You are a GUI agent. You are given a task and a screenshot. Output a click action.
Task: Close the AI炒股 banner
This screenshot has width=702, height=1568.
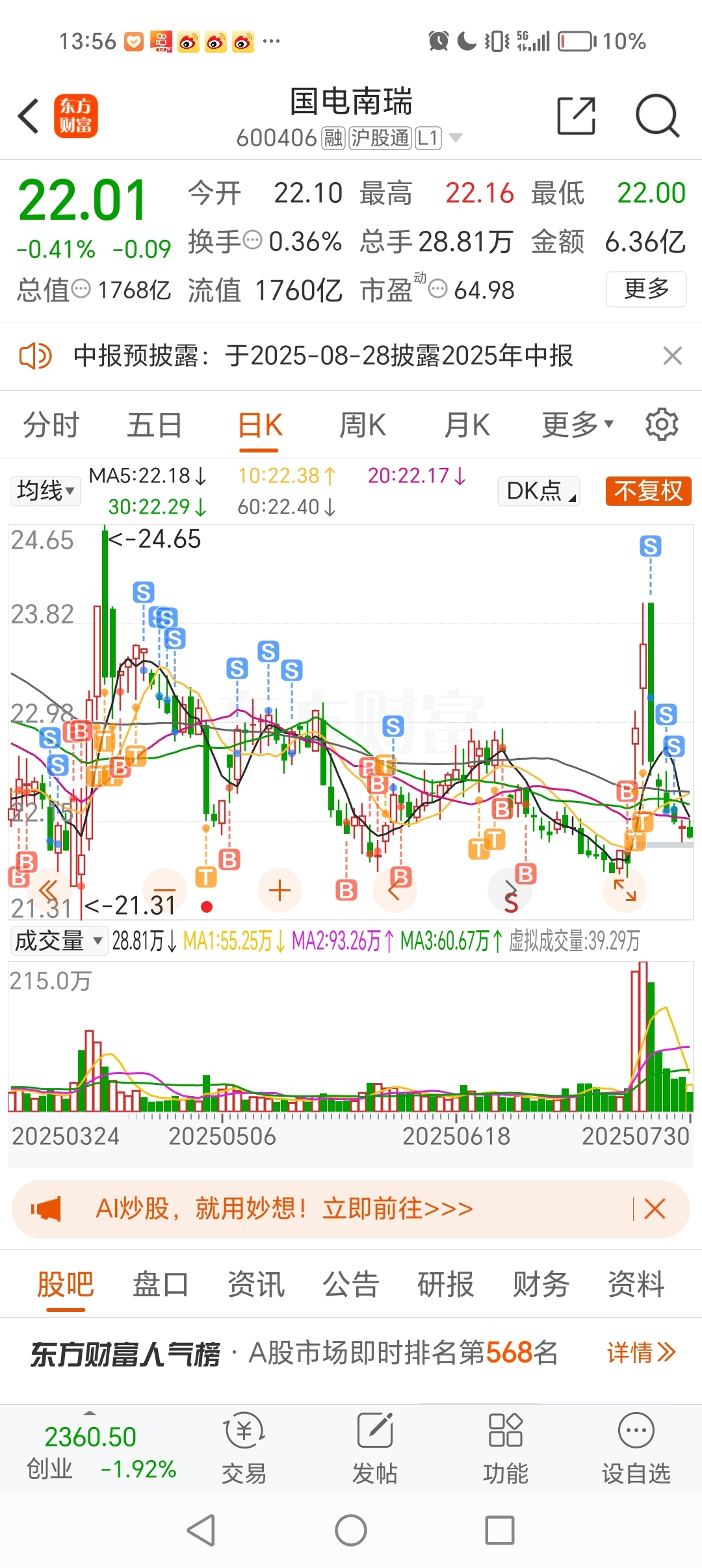click(655, 1209)
